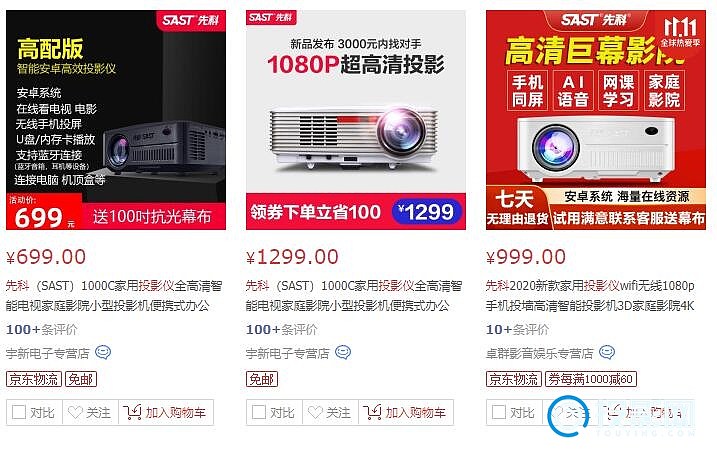Open title link of 699.00 projector
The height and width of the screenshot is (460, 717).
pos(114,295)
